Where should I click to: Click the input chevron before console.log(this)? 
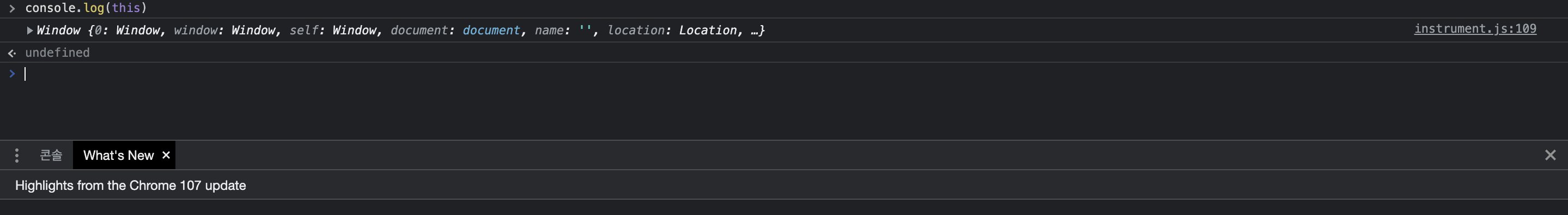pyautogui.click(x=11, y=9)
